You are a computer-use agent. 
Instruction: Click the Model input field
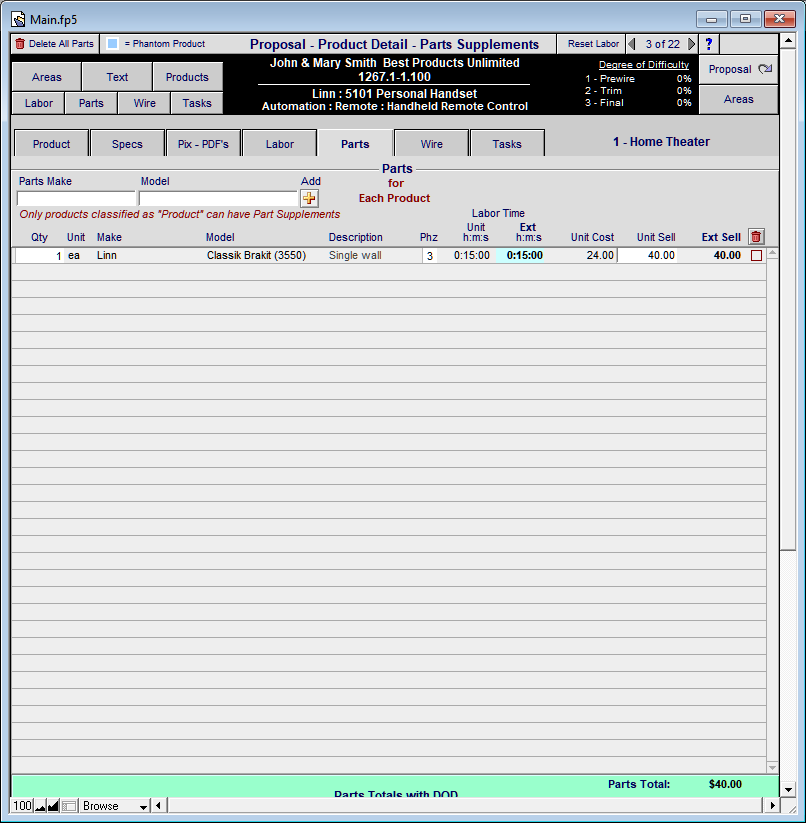click(x=218, y=199)
